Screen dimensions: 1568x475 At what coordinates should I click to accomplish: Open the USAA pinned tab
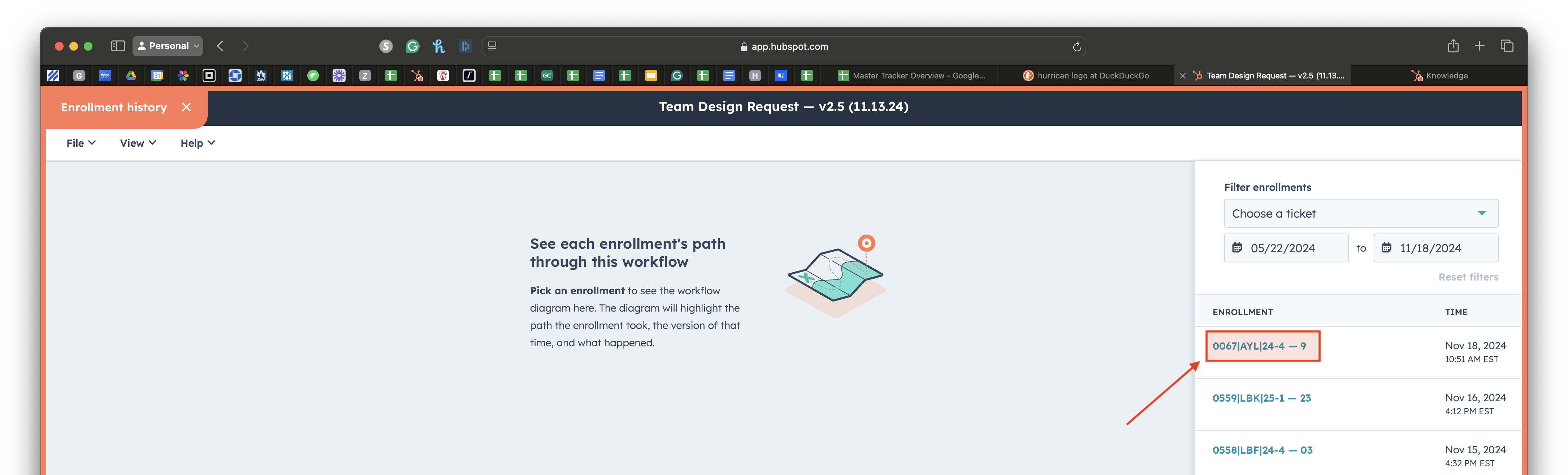click(261, 76)
